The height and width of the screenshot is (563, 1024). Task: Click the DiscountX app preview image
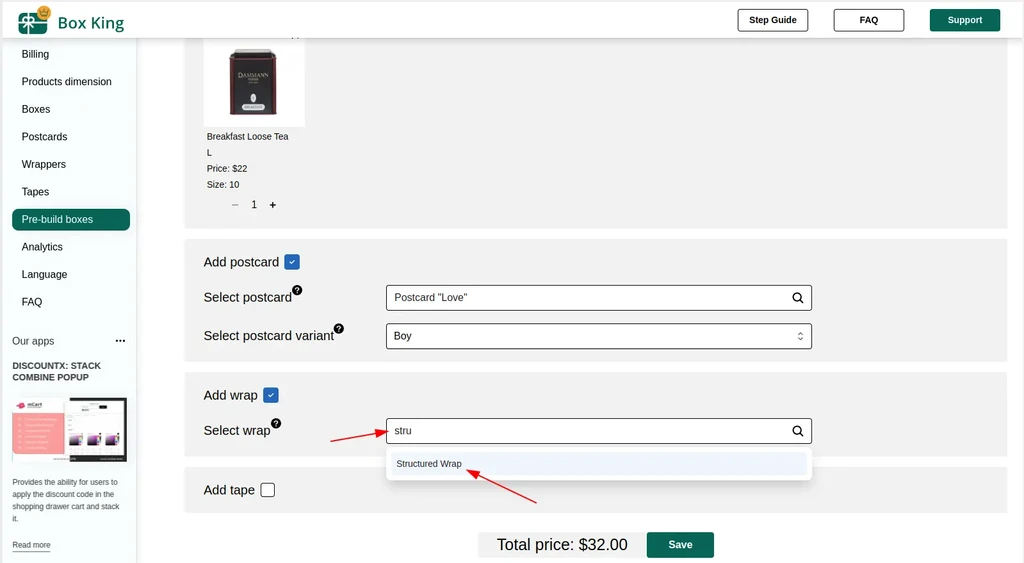point(70,430)
